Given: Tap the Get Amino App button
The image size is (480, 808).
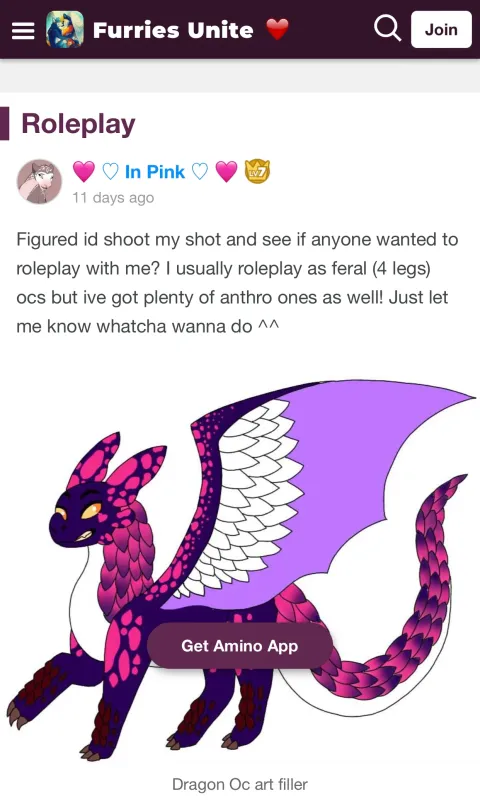Looking at the screenshot, I should point(240,646).
